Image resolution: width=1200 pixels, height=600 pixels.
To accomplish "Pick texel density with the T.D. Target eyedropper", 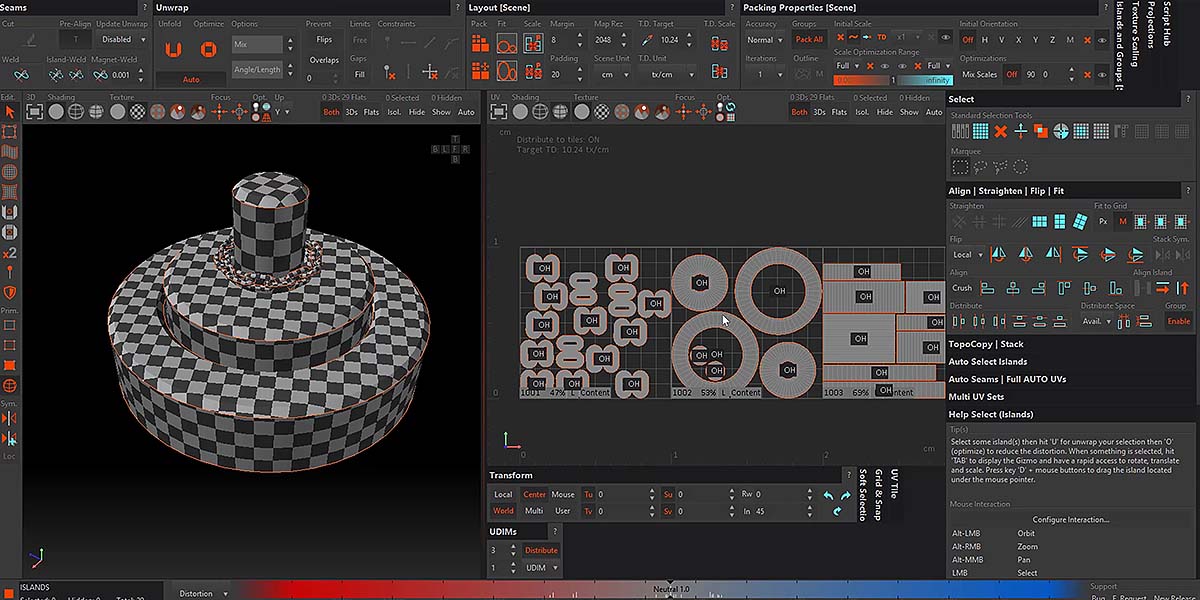I will tap(647, 41).
